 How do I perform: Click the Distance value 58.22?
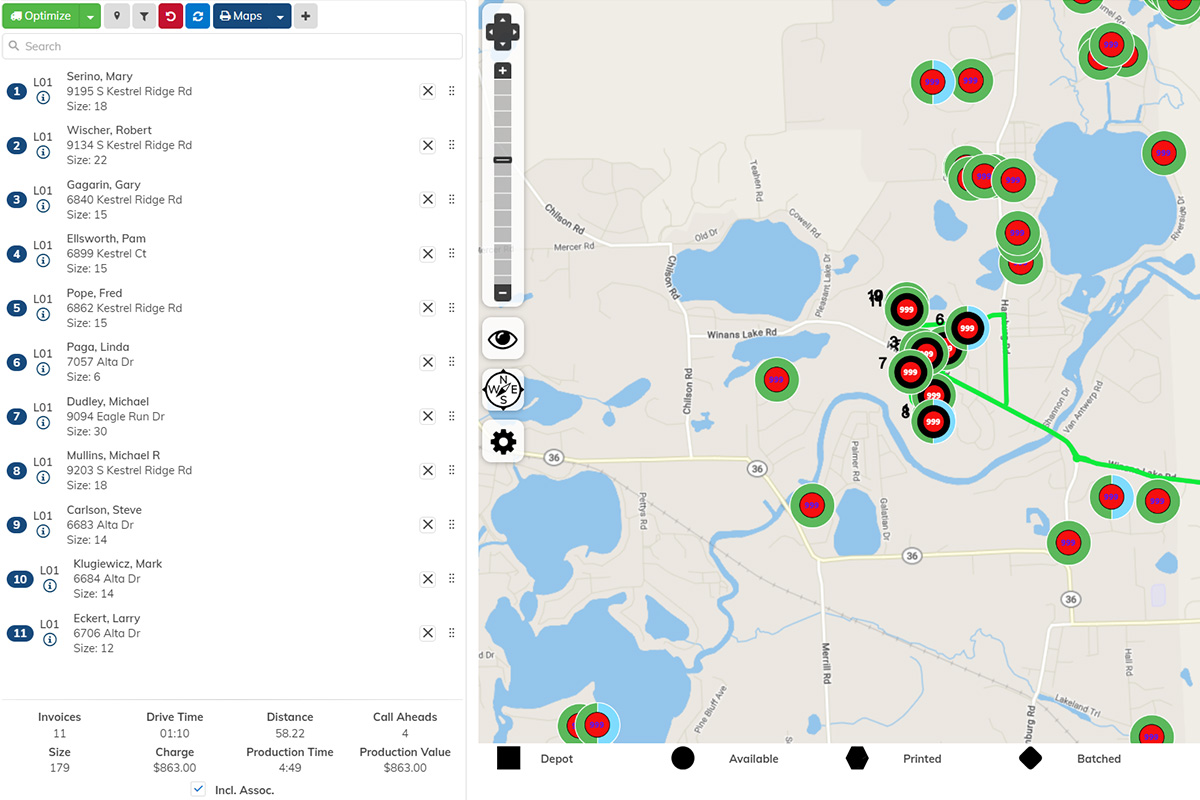pyautogui.click(x=290, y=733)
